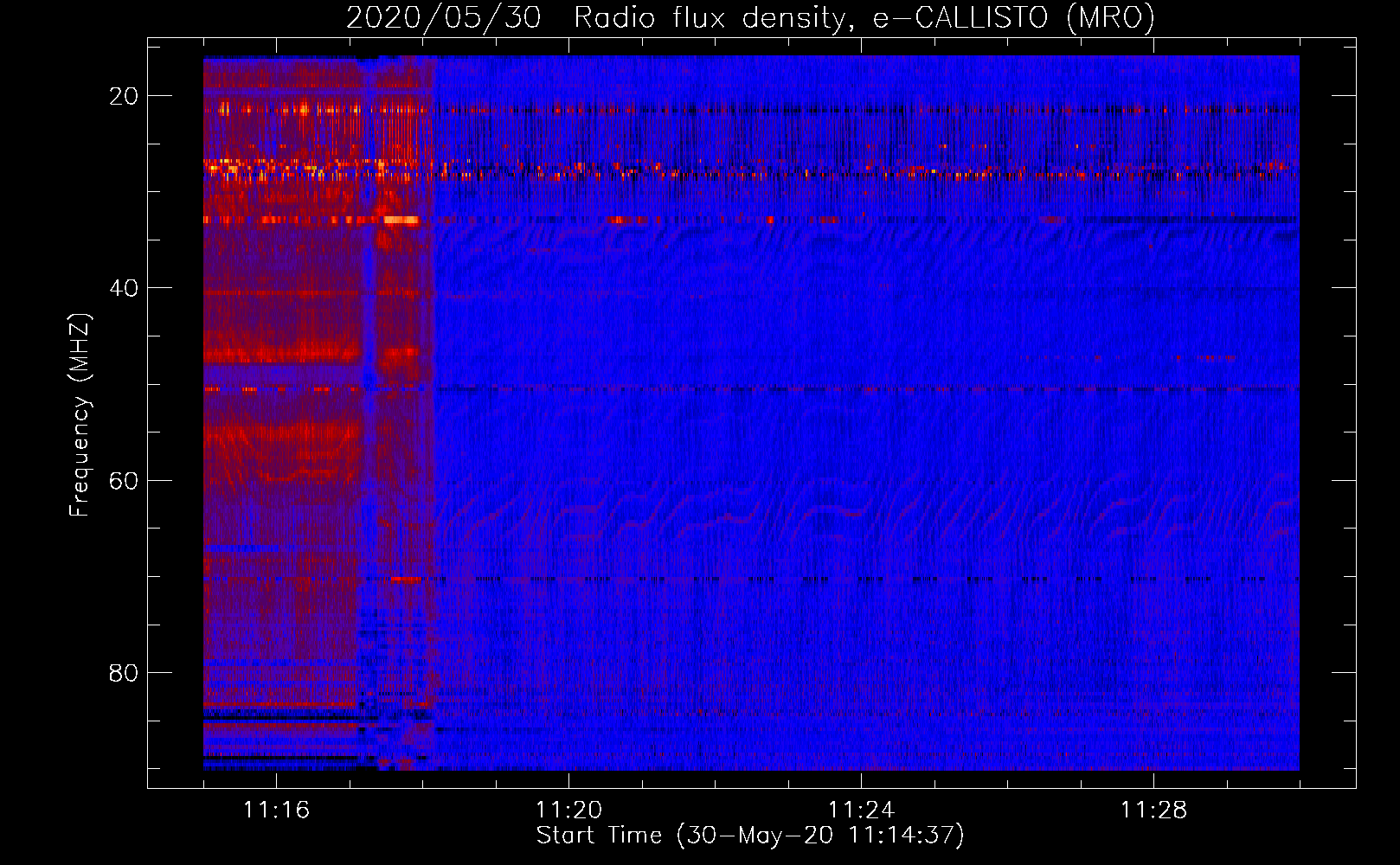Viewport: 1400px width, 865px height.
Task: Click the plot title '2020/05/30 Radio flux density'
Action: (x=750, y=17)
